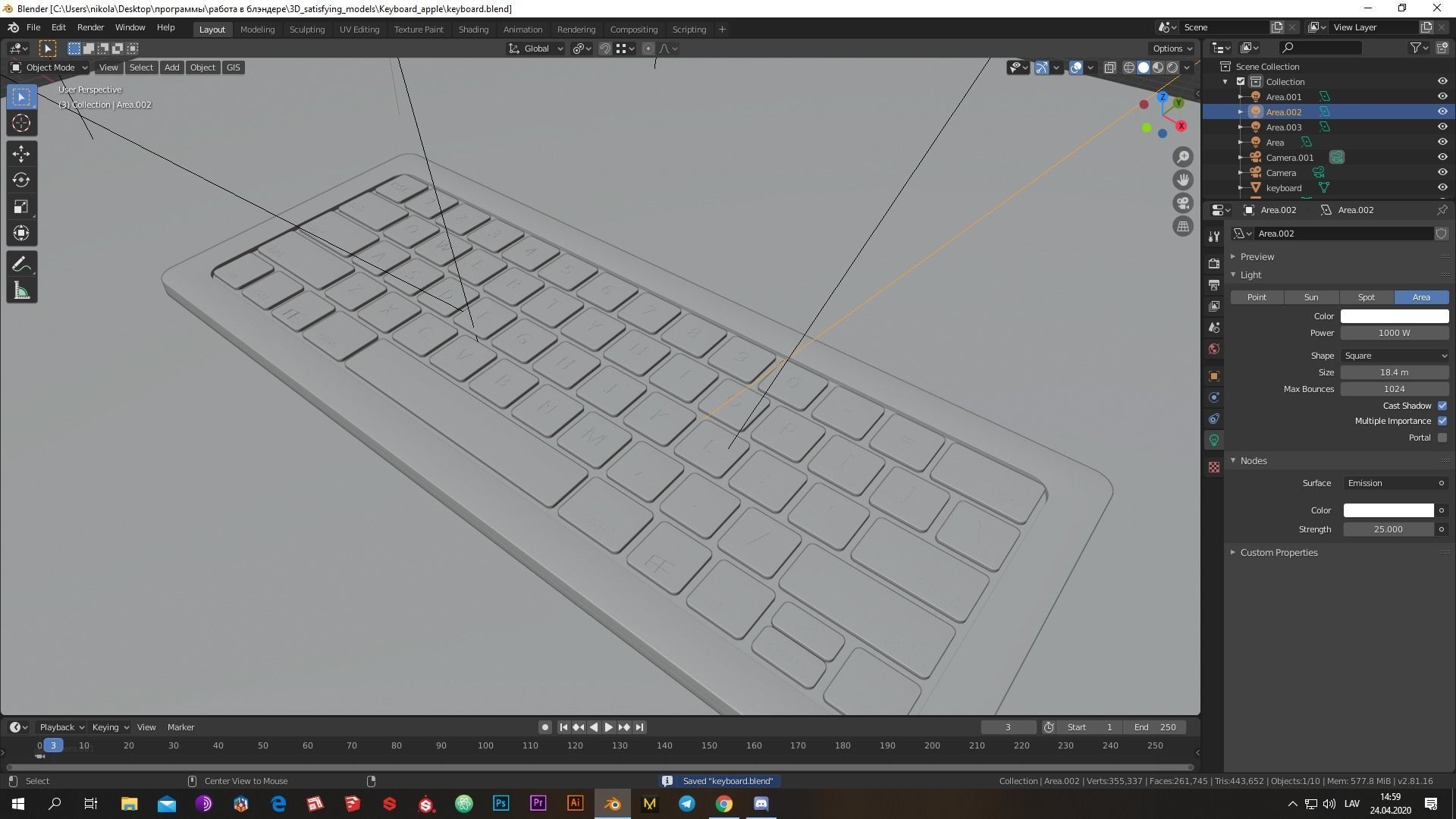
Task: Toggle the Multiple Importance checkbox
Action: pyautogui.click(x=1442, y=421)
